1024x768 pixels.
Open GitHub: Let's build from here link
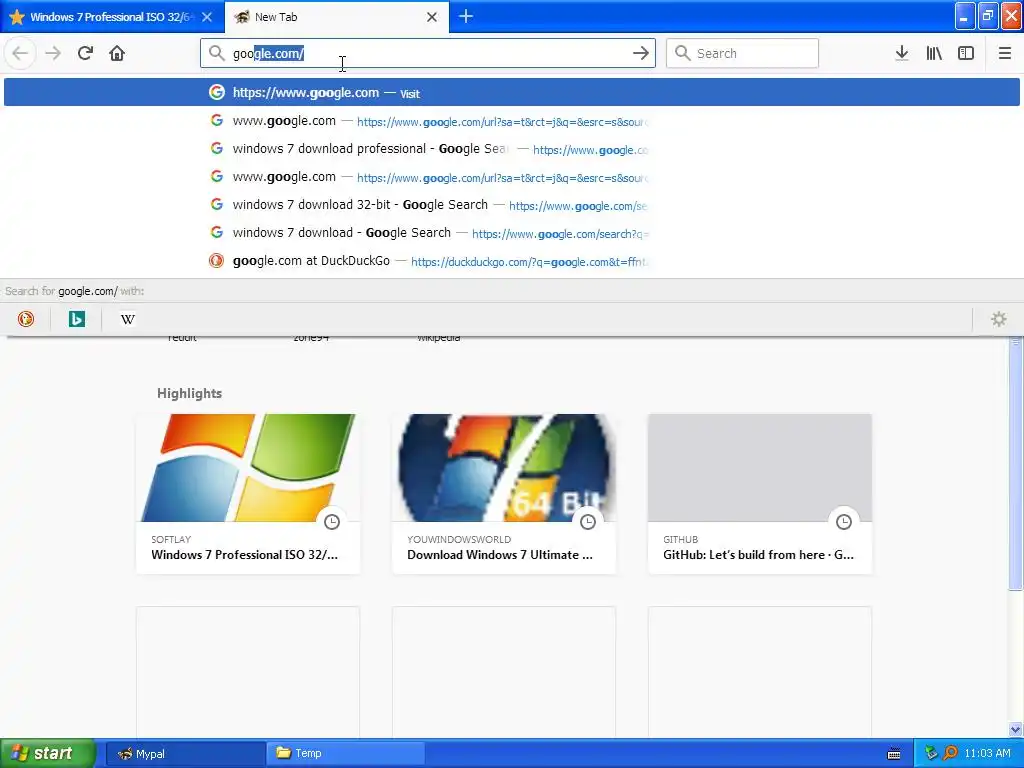click(758, 554)
